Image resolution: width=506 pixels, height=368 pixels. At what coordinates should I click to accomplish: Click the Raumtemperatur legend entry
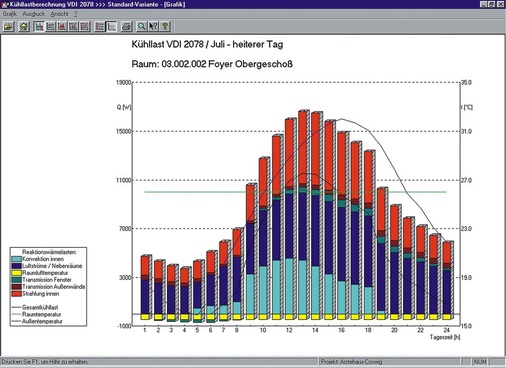(x=36, y=314)
